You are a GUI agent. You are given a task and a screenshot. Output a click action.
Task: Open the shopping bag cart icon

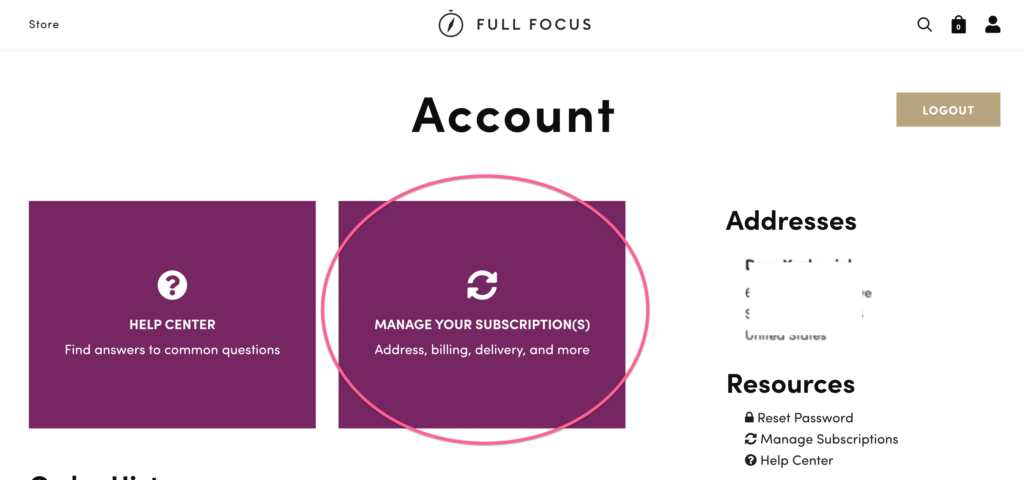[958, 25]
